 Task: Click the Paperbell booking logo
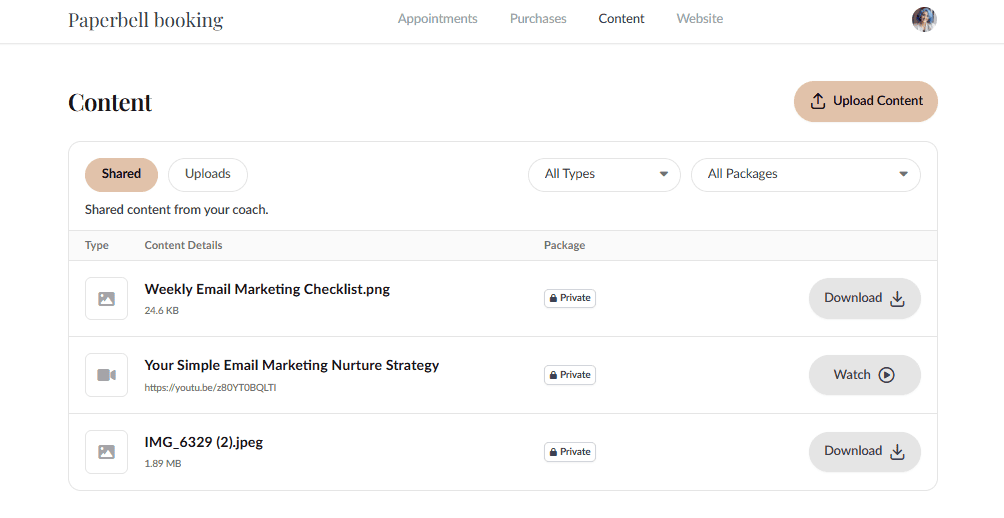click(x=146, y=20)
